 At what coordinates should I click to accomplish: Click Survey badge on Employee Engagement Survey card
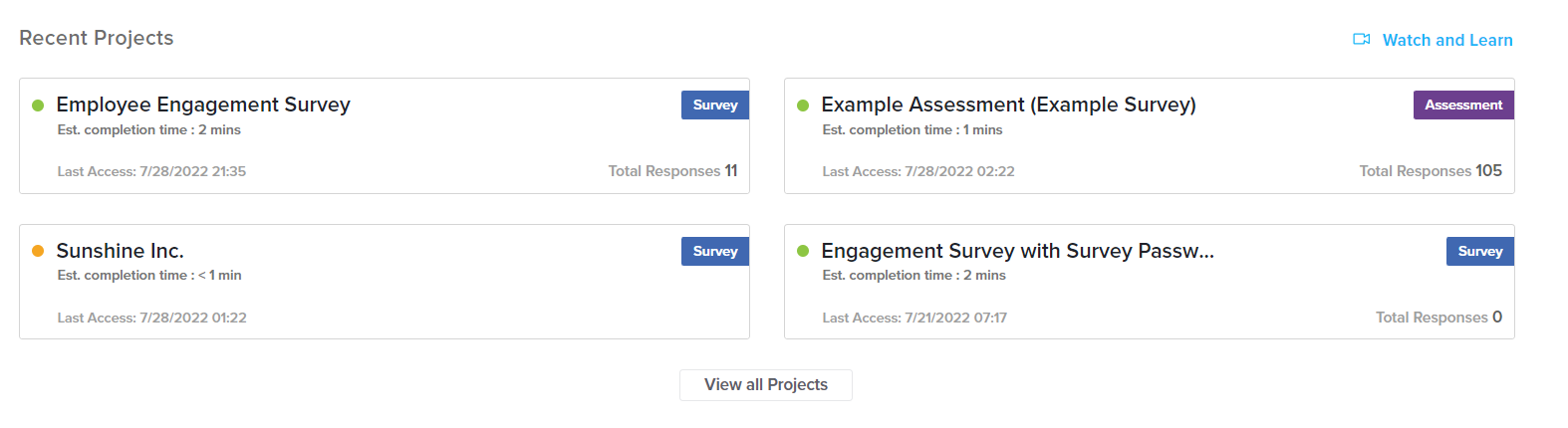tap(714, 106)
